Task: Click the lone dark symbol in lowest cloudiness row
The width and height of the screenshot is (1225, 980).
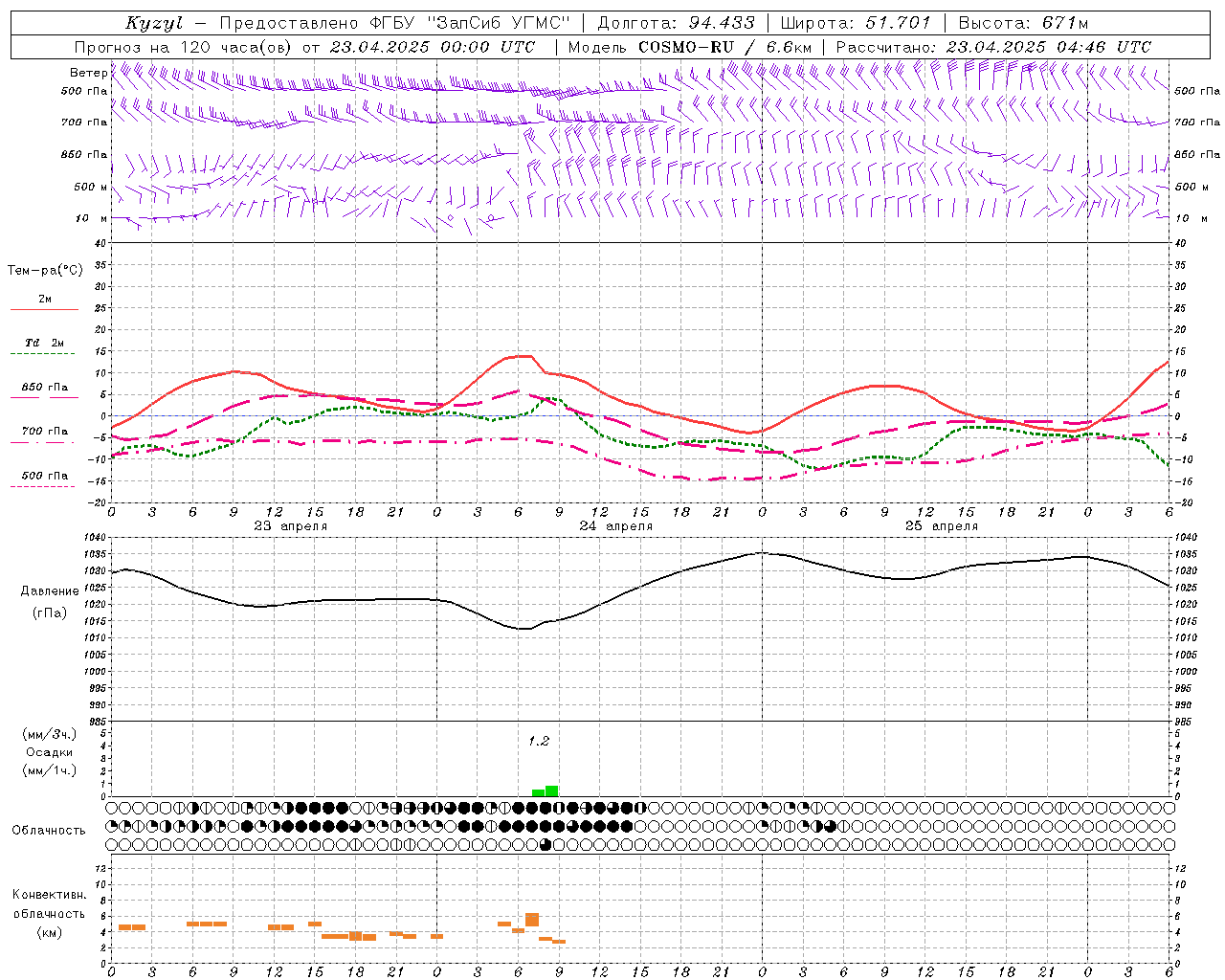Action: (x=546, y=844)
